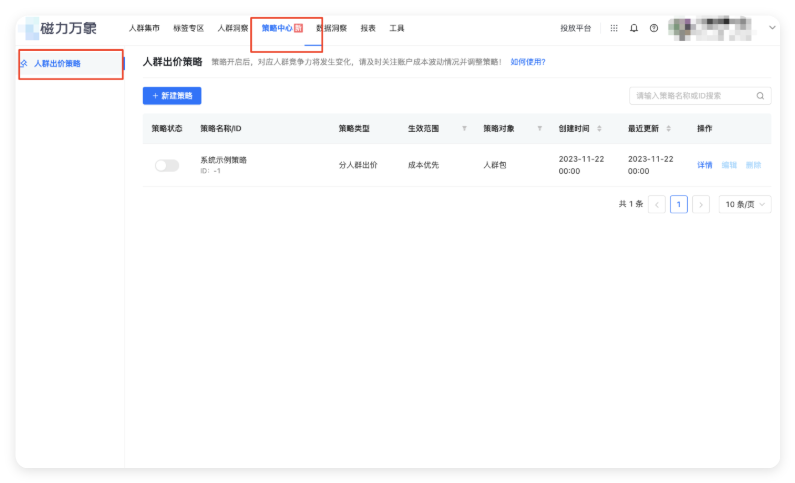Open the 10 条/页 page size dropdown

coord(745,204)
